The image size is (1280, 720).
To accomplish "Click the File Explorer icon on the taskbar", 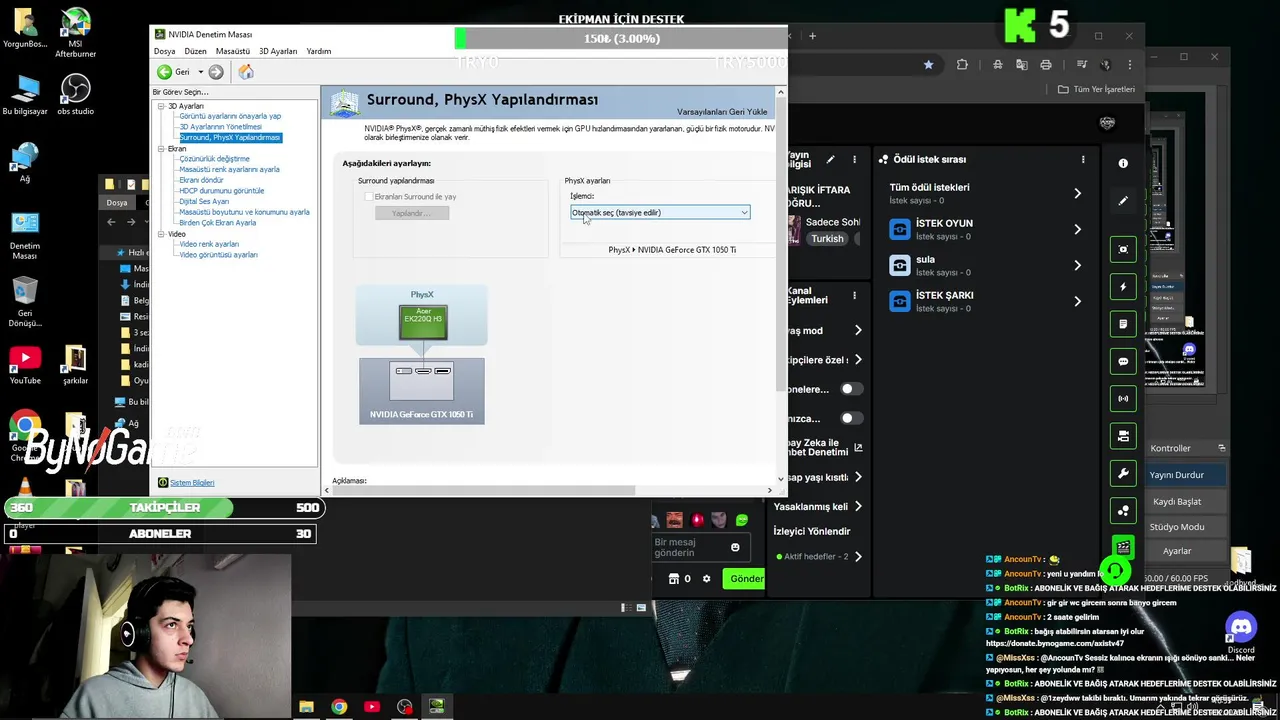I will 306,707.
